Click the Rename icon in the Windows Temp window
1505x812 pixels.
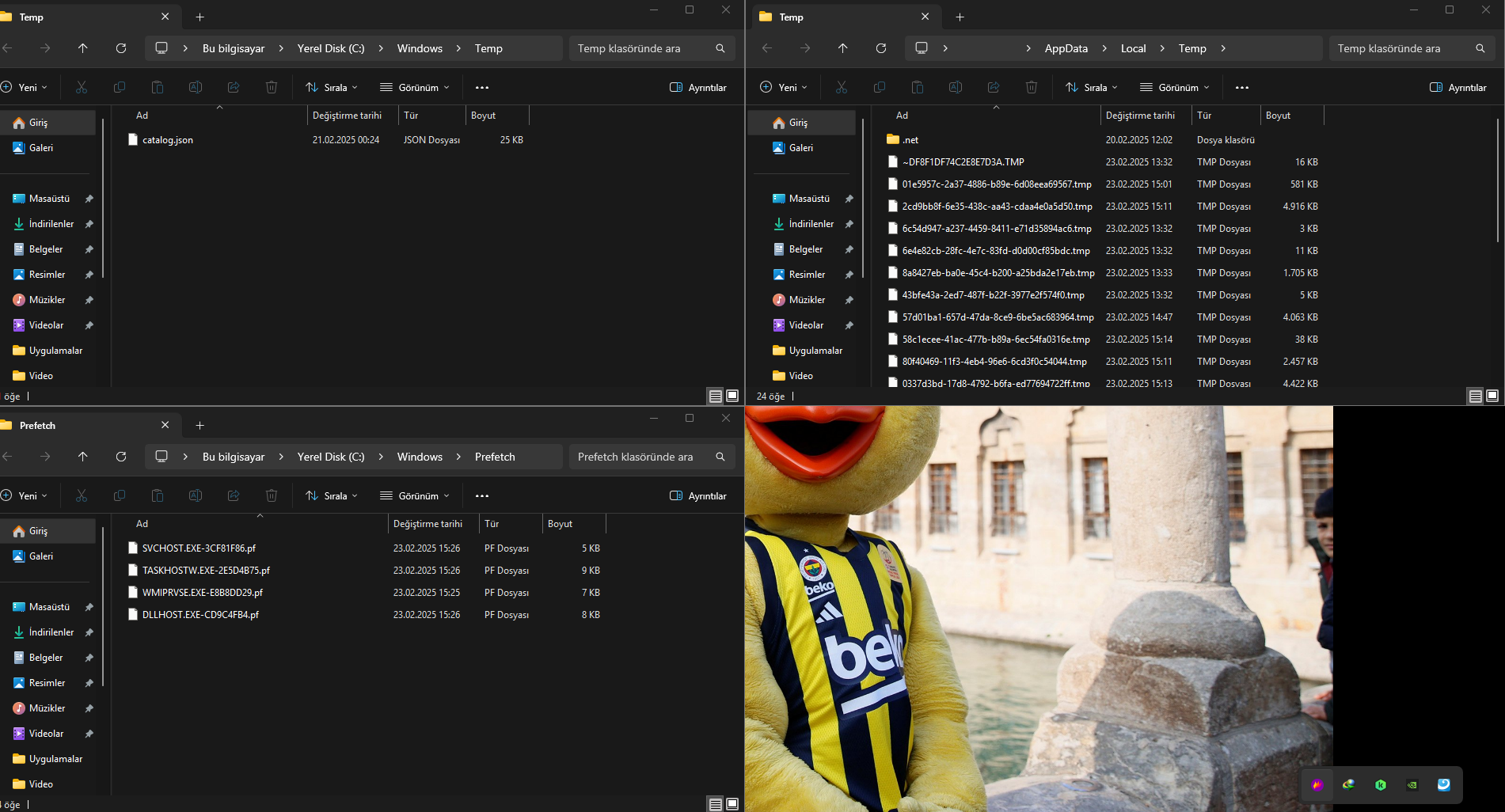(196, 87)
